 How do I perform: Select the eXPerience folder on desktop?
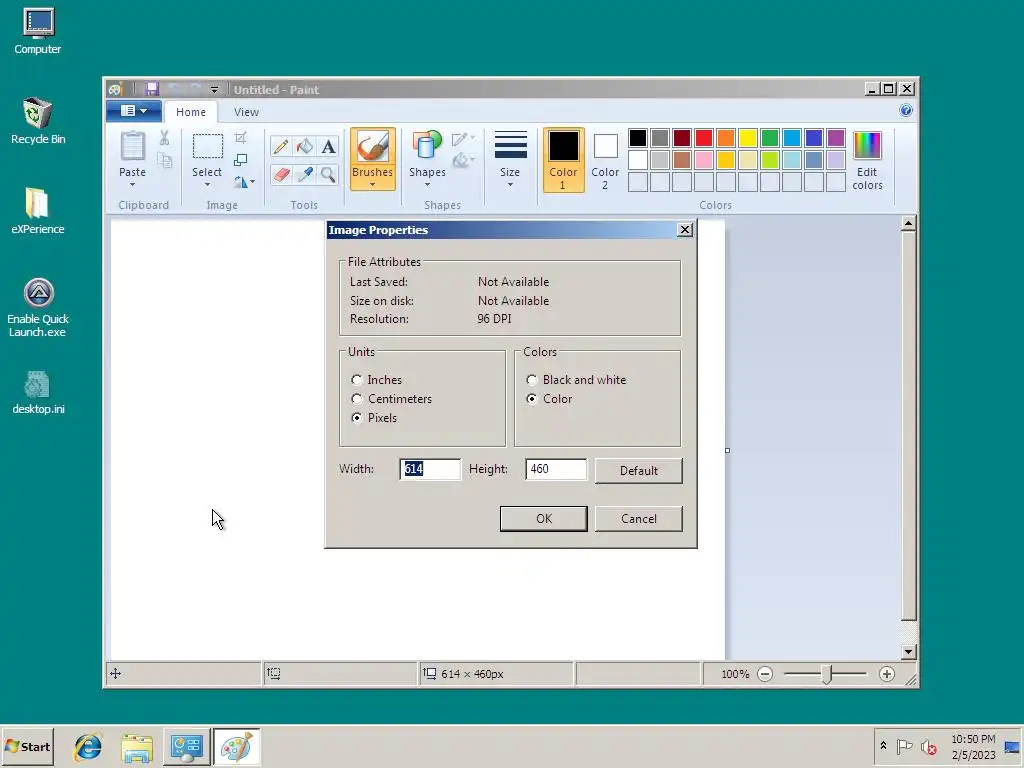pos(38,211)
